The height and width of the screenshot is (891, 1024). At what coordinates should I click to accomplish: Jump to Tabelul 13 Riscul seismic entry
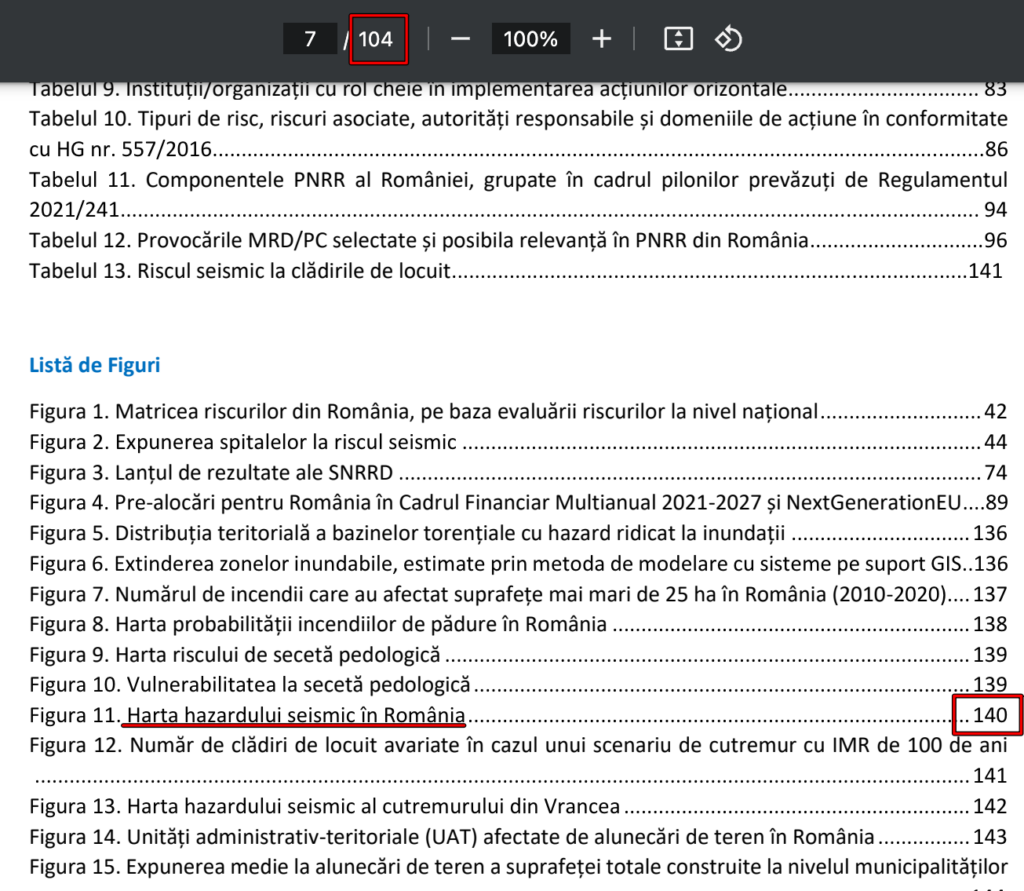241,271
